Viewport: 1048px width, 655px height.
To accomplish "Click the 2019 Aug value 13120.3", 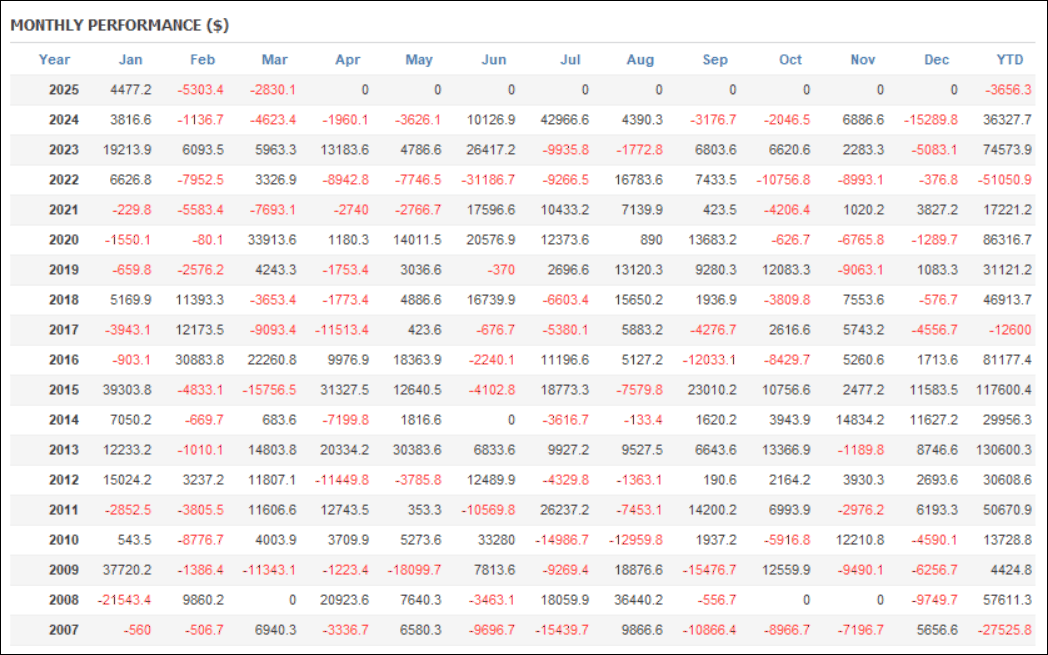I will [638, 270].
